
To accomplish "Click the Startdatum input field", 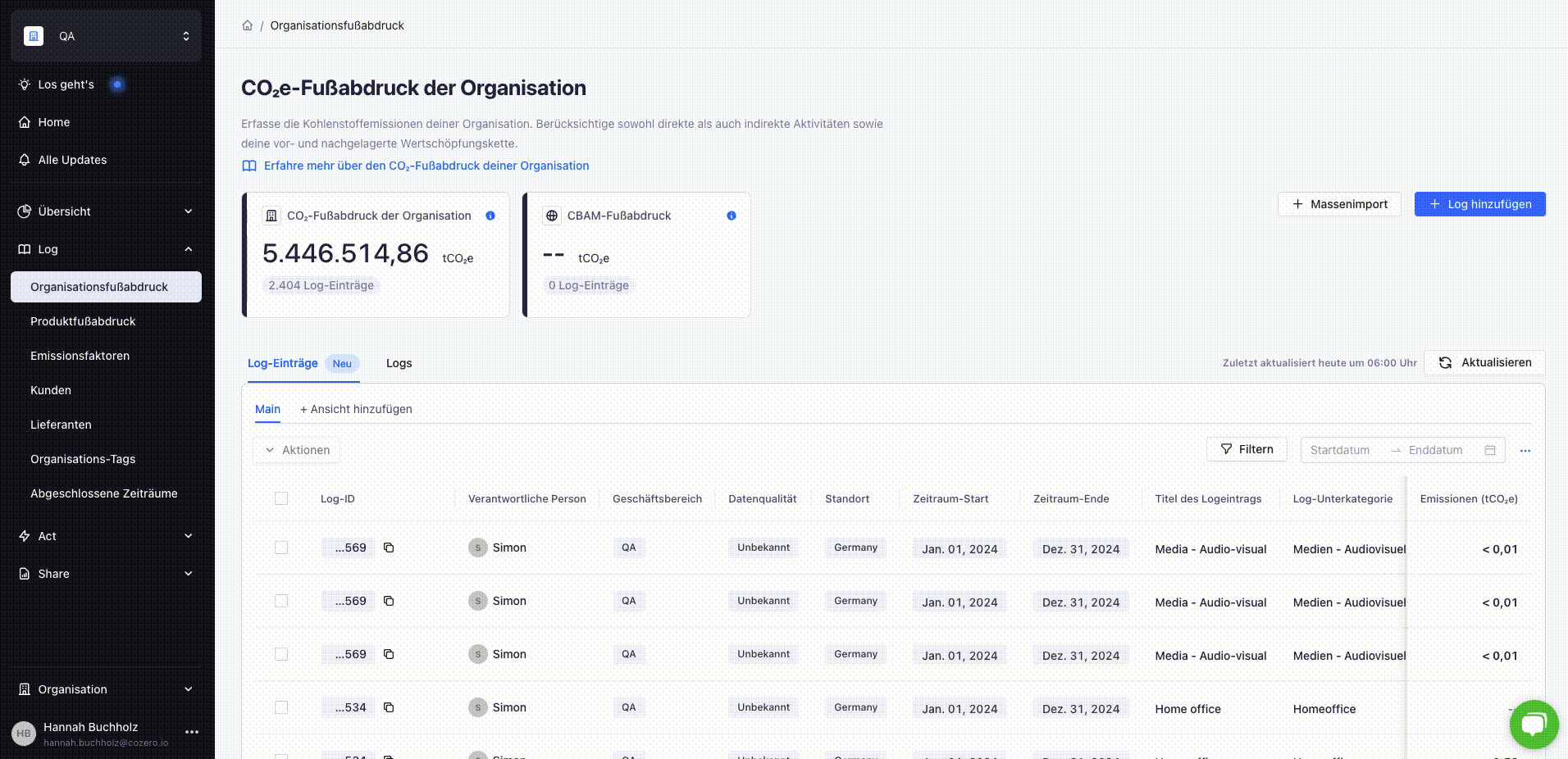I will coord(1340,450).
